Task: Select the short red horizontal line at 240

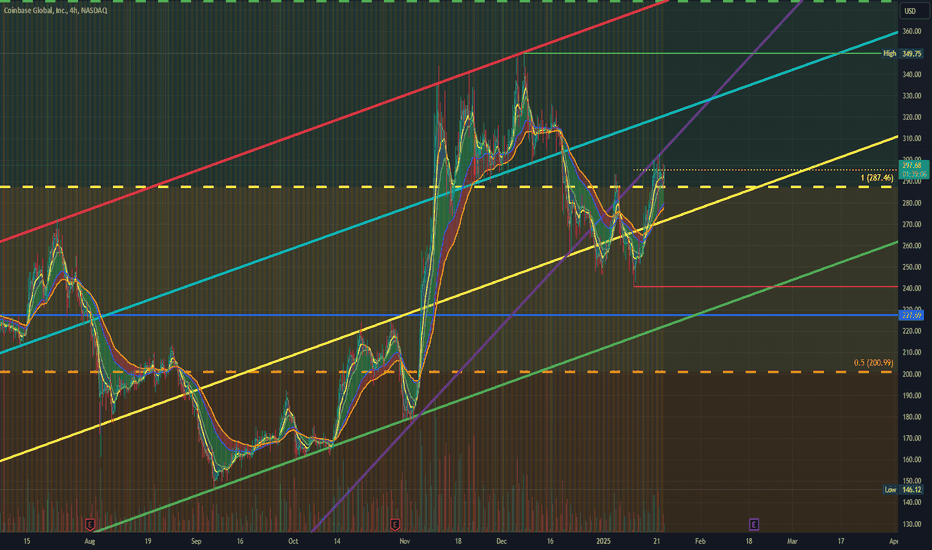Action: pyautogui.click(x=766, y=287)
